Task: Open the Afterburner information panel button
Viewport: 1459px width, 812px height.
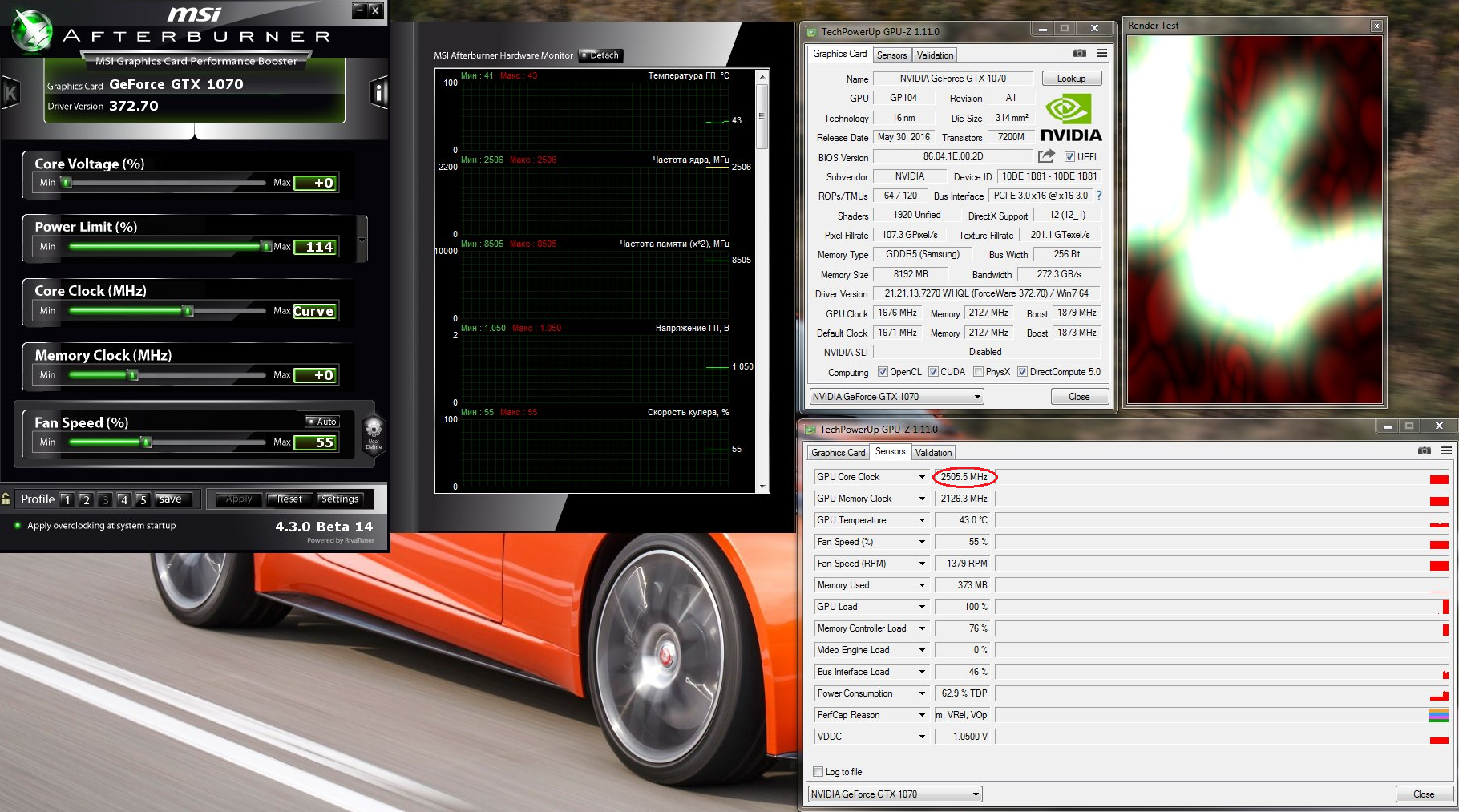Action: click(x=378, y=93)
